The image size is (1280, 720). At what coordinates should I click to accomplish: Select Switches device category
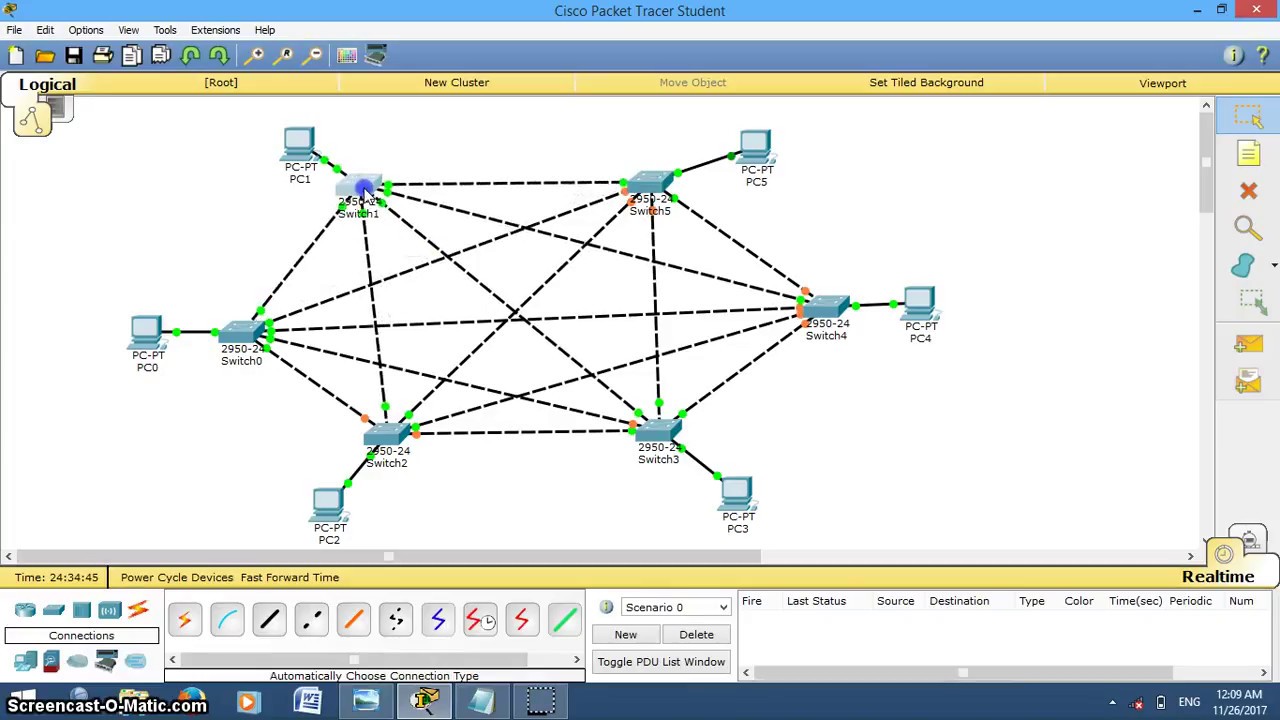coord(54,609)
